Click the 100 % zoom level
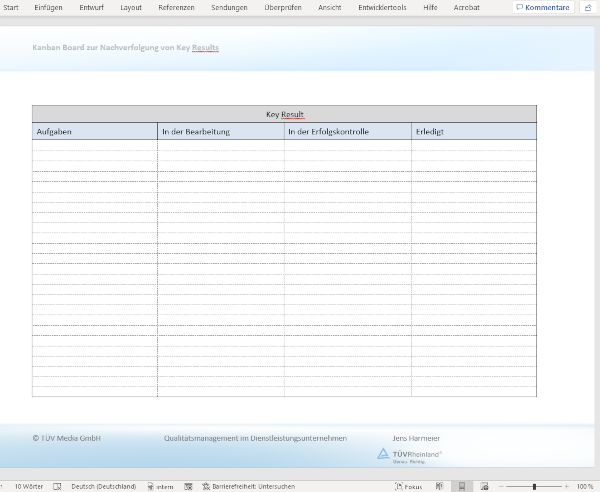This screenshot has width=600, height=492. [x=585, y=486]
